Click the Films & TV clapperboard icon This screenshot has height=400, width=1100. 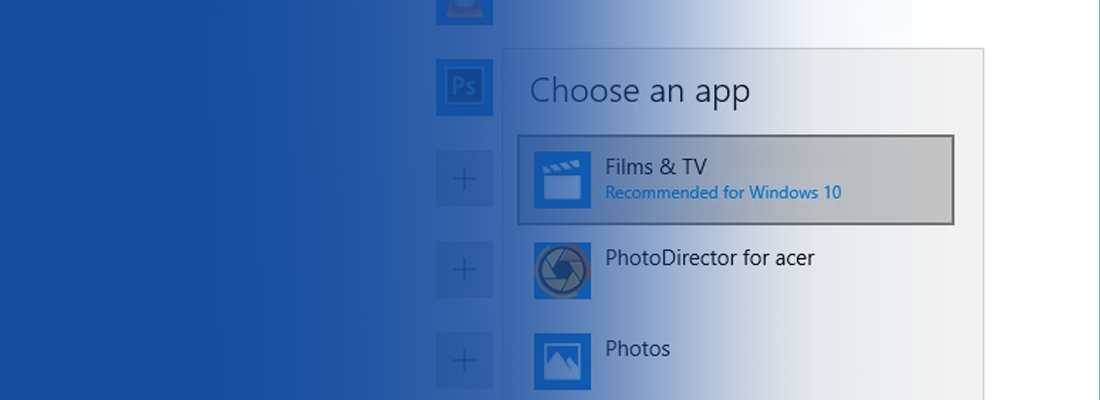pyautogui.click(x=562, y=180)
